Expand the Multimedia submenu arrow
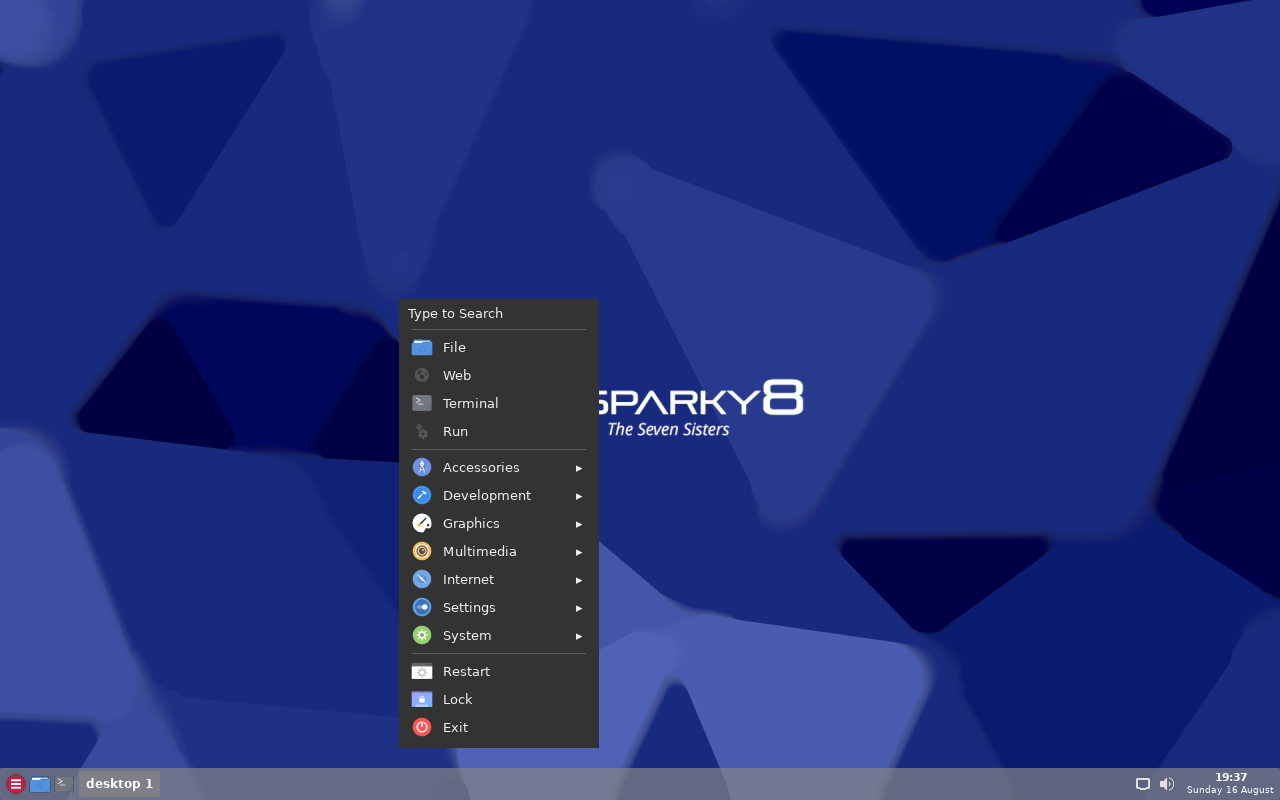Image resolution: width=1280 pixels, height=800 pixels. click(x=579, y=551)
